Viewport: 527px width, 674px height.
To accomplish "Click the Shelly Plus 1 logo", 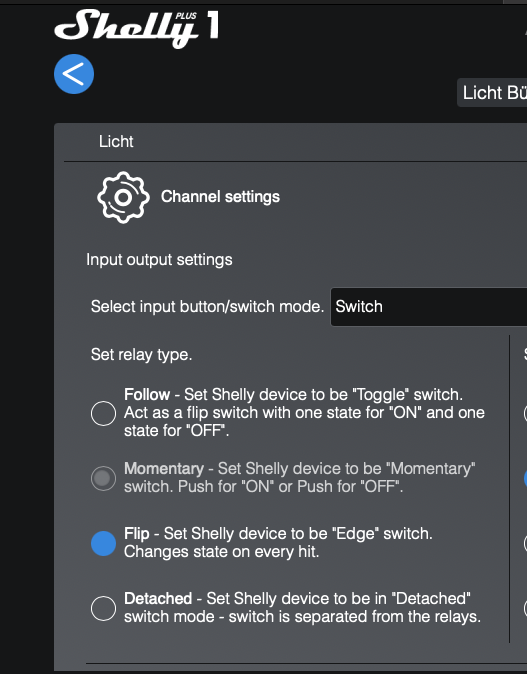I will click(137, 28).
